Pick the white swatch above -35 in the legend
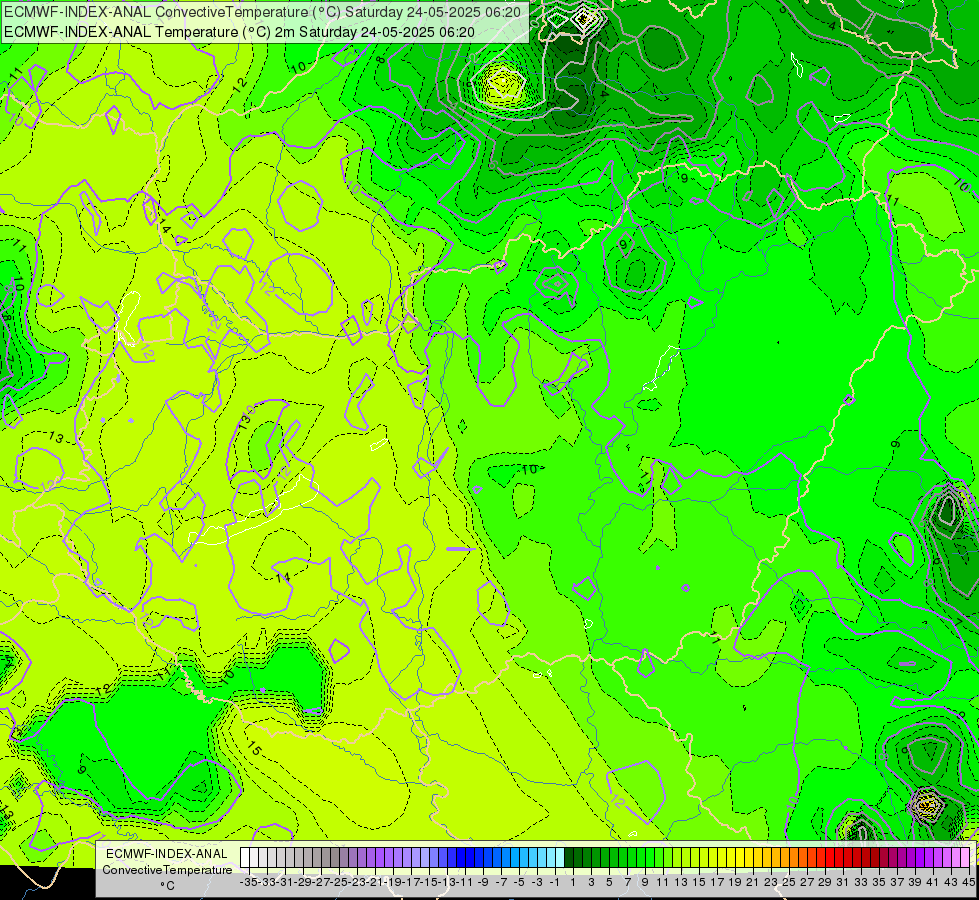The width and height of the screenshot is (979, 900). pyautogui.click(x=245, y=857)
